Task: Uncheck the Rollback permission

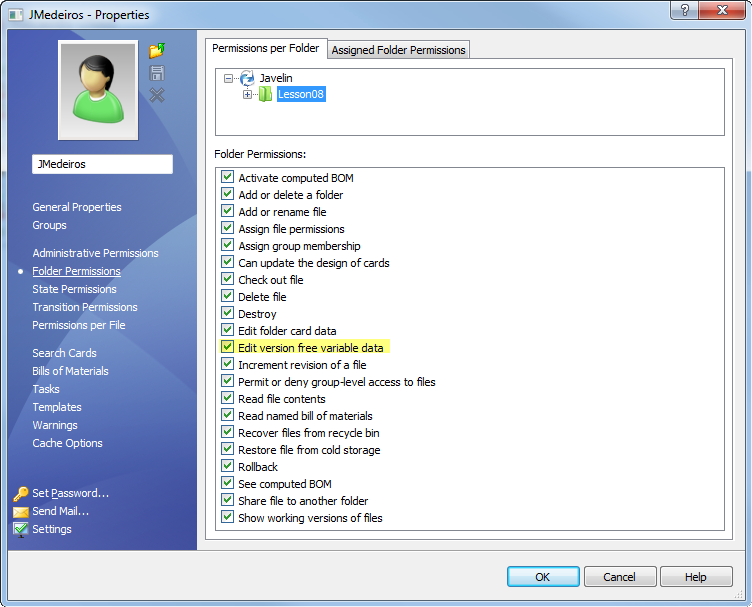Action: click(227, 466)
